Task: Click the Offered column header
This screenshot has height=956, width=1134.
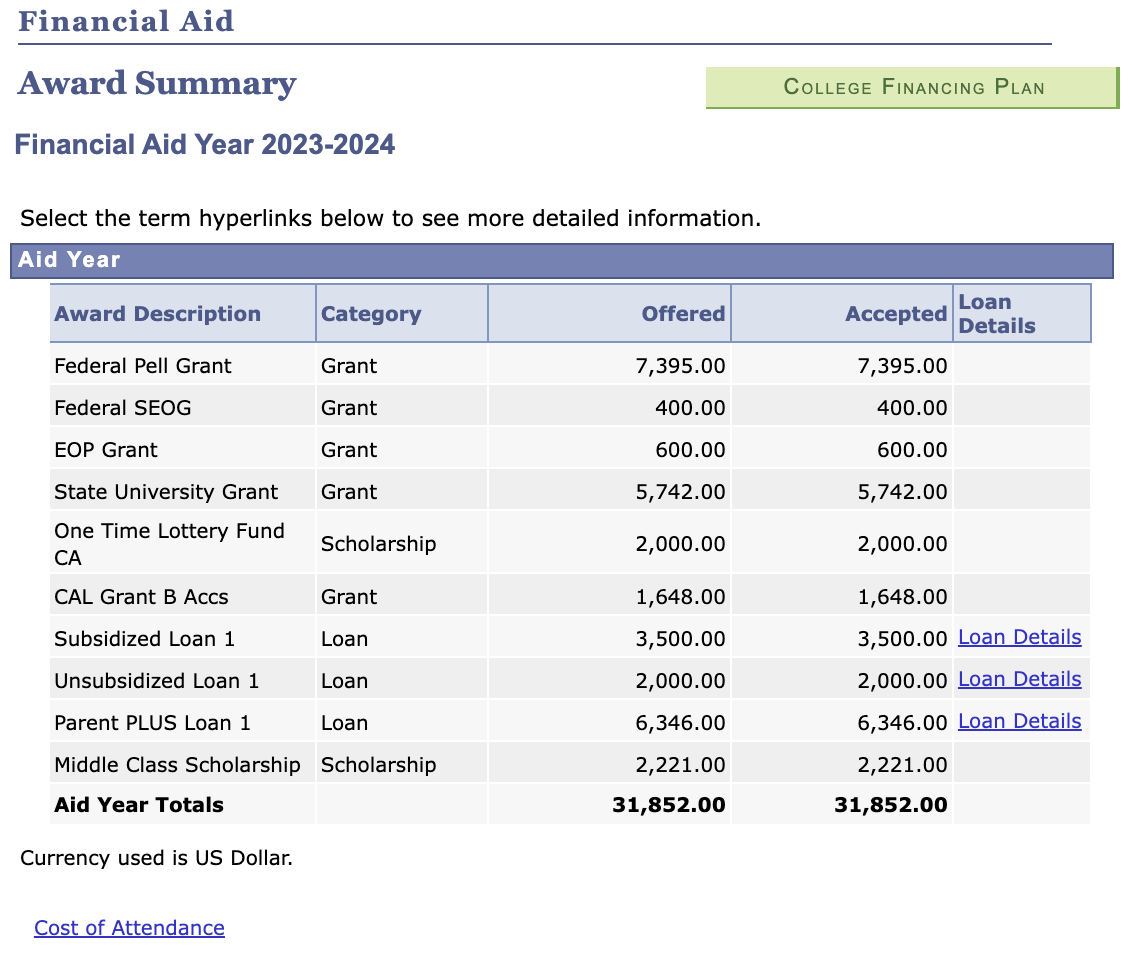Action: (x=610, y=313)
